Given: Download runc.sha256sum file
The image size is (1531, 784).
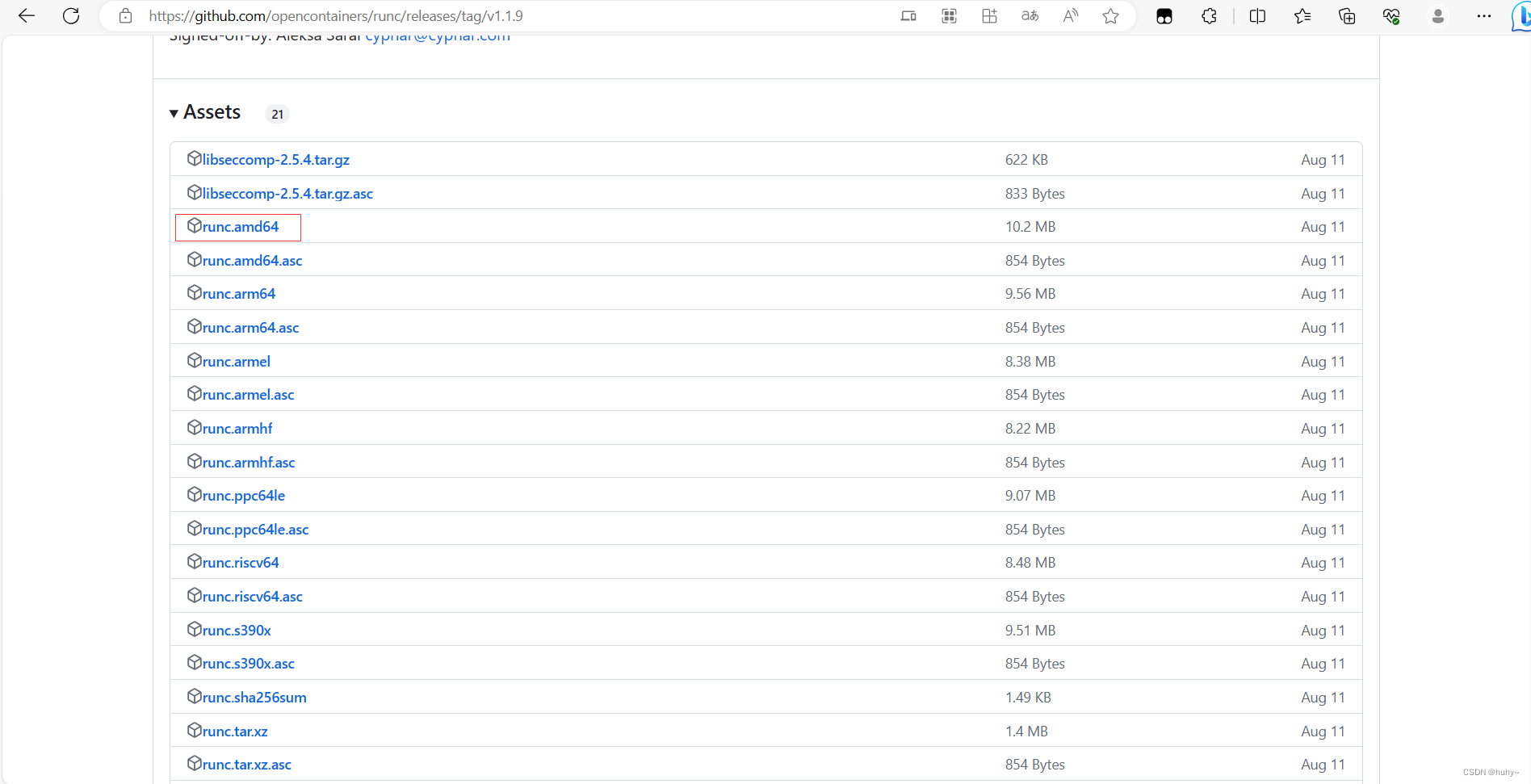Looking at the screenshot, I should point(254,698).
